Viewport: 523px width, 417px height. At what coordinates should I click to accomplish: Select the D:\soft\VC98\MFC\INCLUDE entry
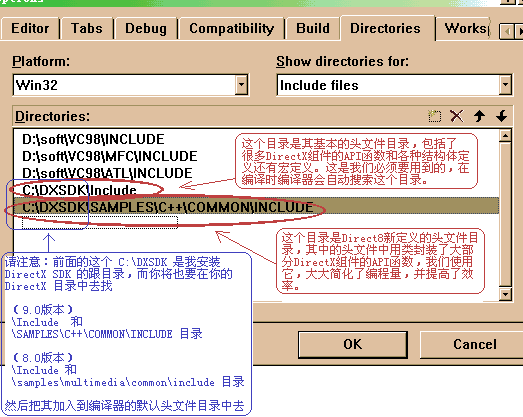pyautogui.click(x=110, y=156)
